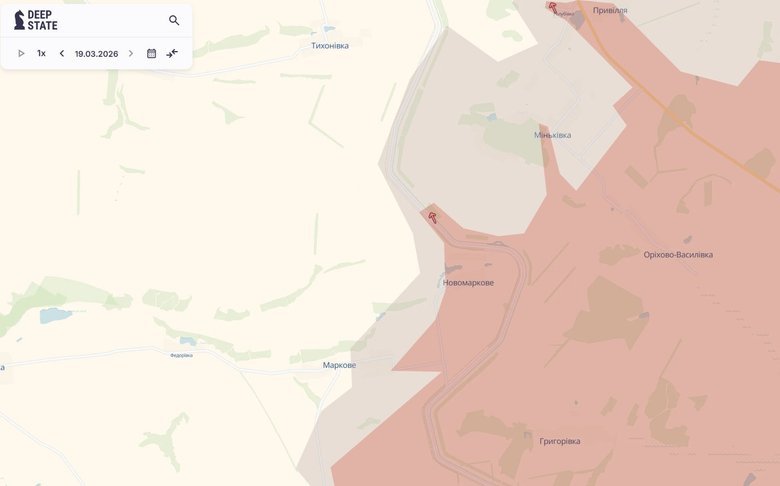Viewport: 780px width, 486px height.
Task: Start timeline playback
Action: tap(21, 53)
